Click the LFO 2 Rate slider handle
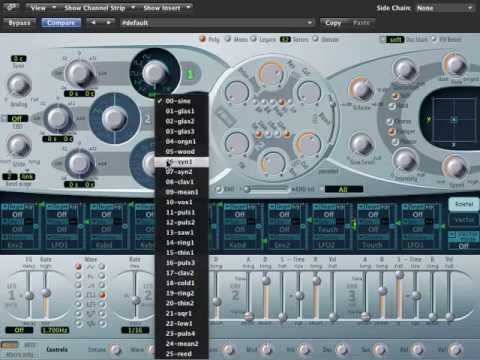 pyautogui.click(x=135, y=300)
